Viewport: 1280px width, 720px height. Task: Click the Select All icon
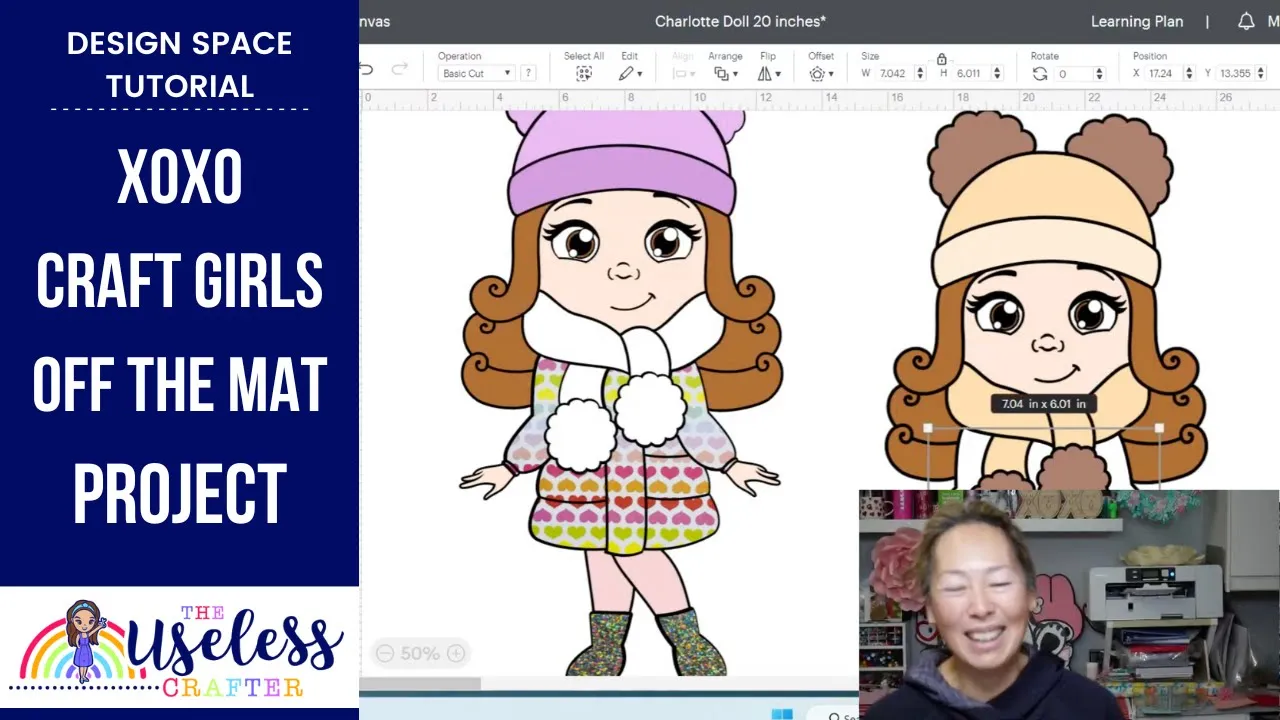tap(584, 74)
